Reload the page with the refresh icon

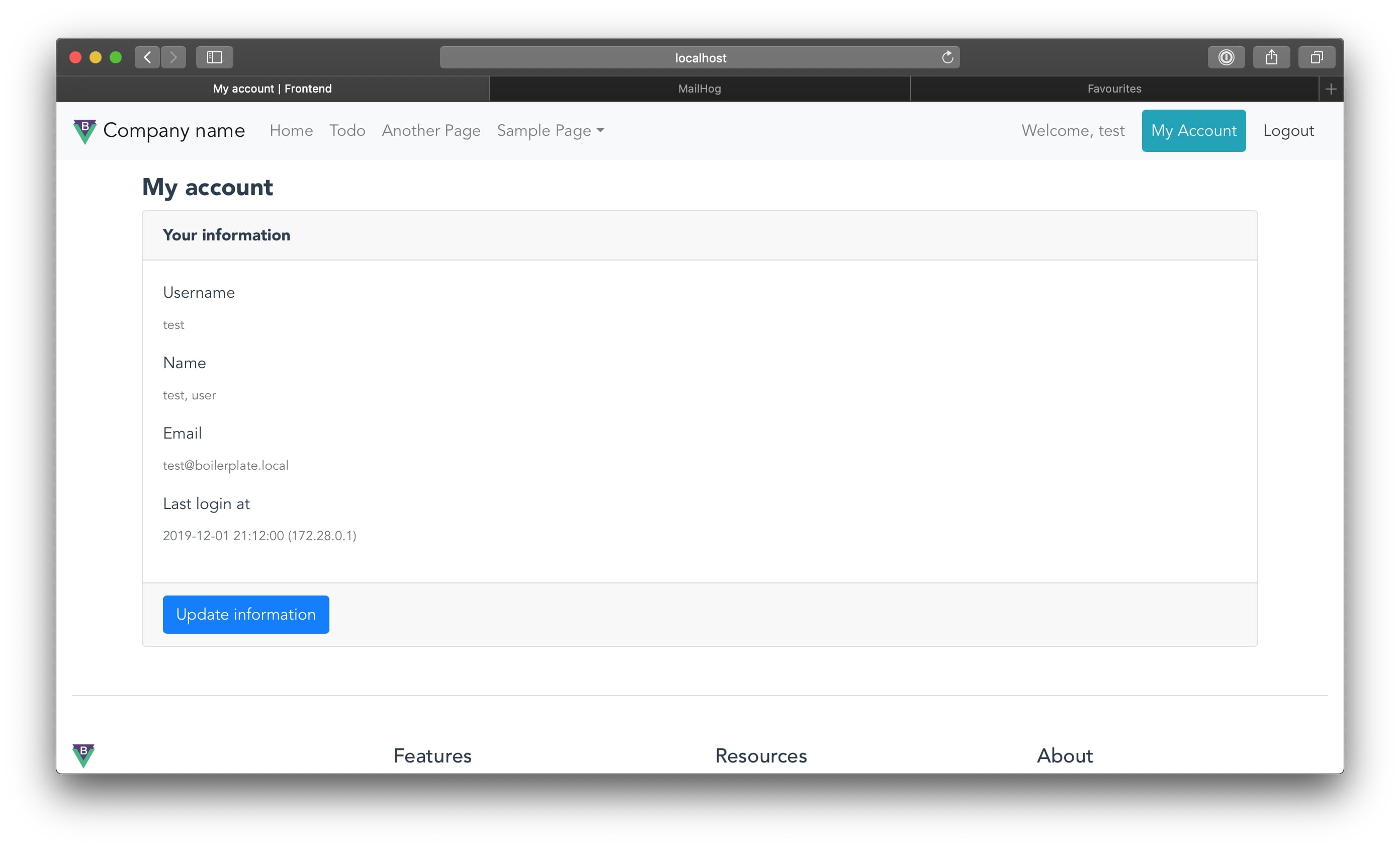pos(947,57)
